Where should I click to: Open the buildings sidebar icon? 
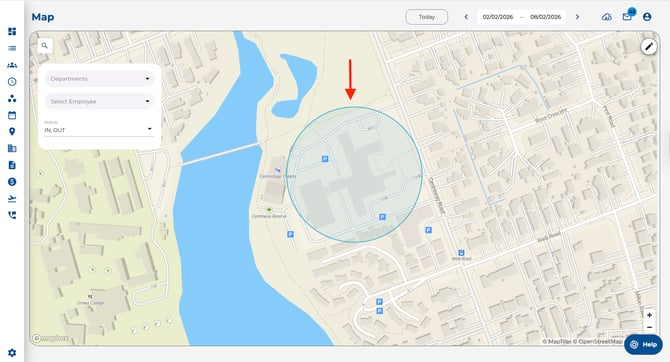point(12,148)
